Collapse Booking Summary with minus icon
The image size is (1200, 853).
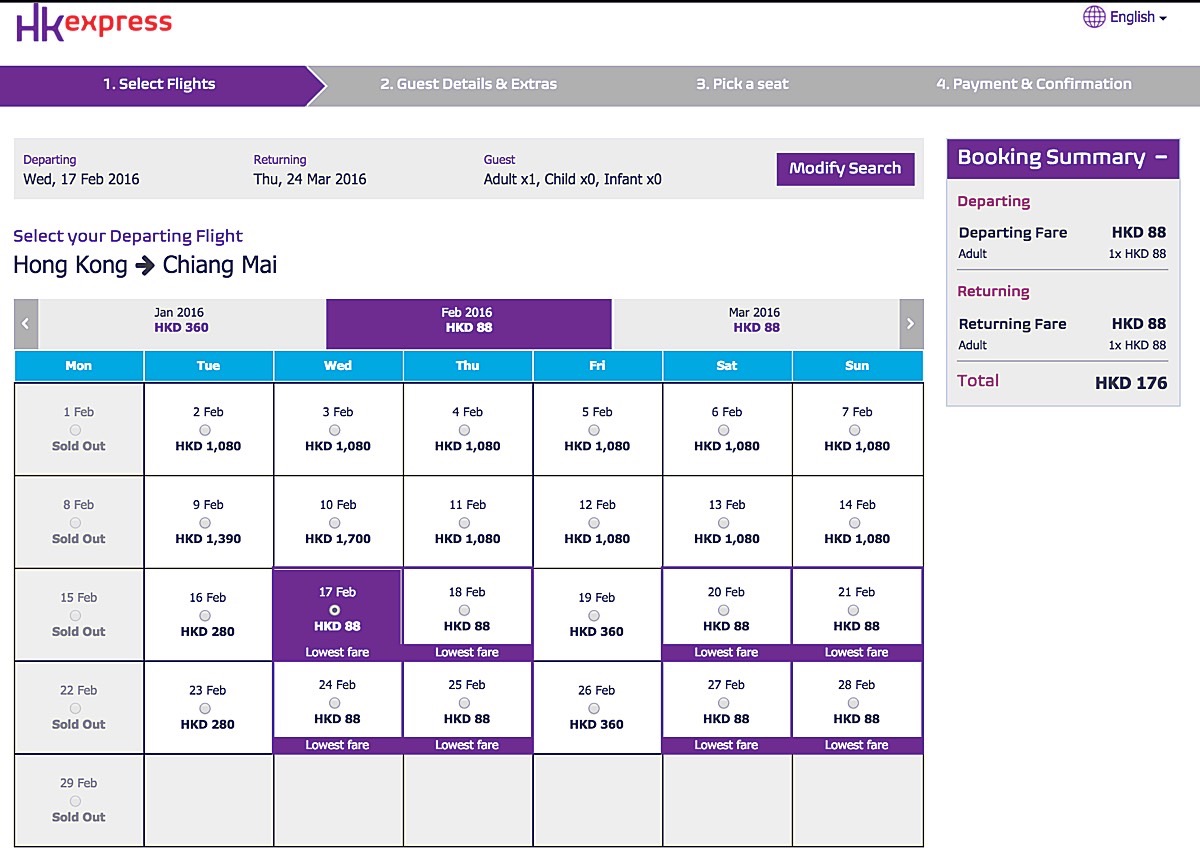1161,157
